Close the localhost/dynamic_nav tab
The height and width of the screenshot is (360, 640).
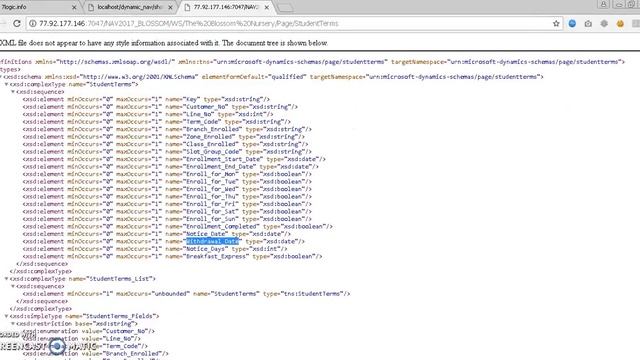tap(170, 7)
